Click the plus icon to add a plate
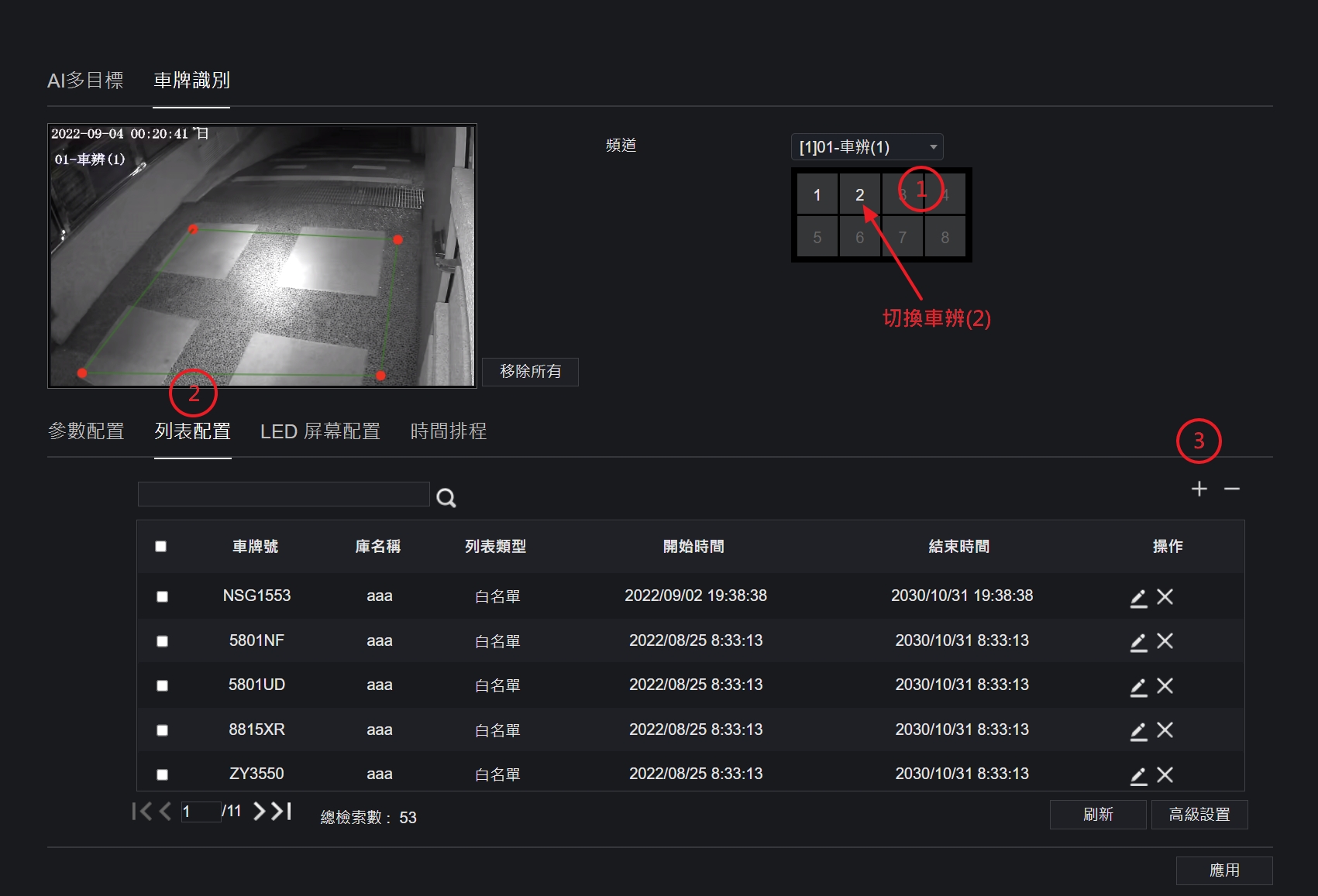Image resolution: width=1318 pixels, height=896 pixels. point(1199,489)
